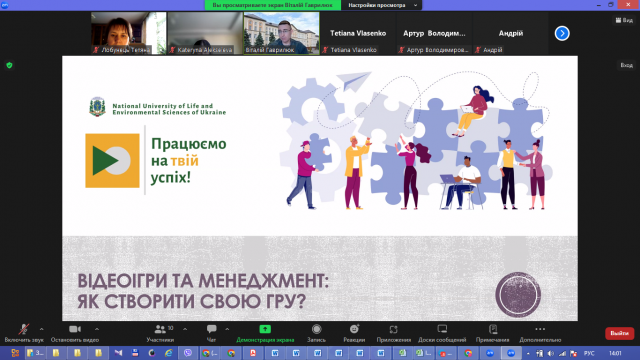Open the Приложения apps panel
The image size is (640, 360).
(x=393, y=333)
